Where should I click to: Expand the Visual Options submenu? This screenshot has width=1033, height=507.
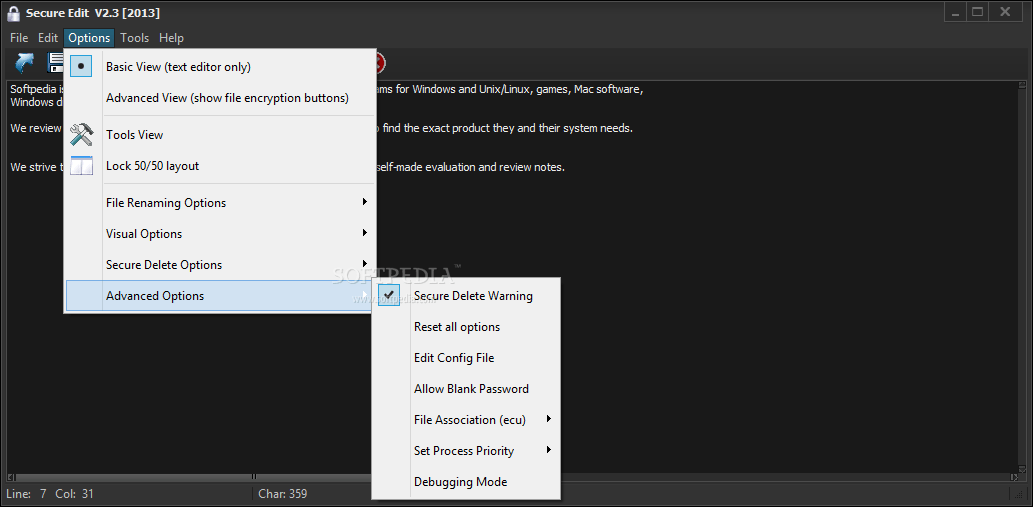coord(220,234)
